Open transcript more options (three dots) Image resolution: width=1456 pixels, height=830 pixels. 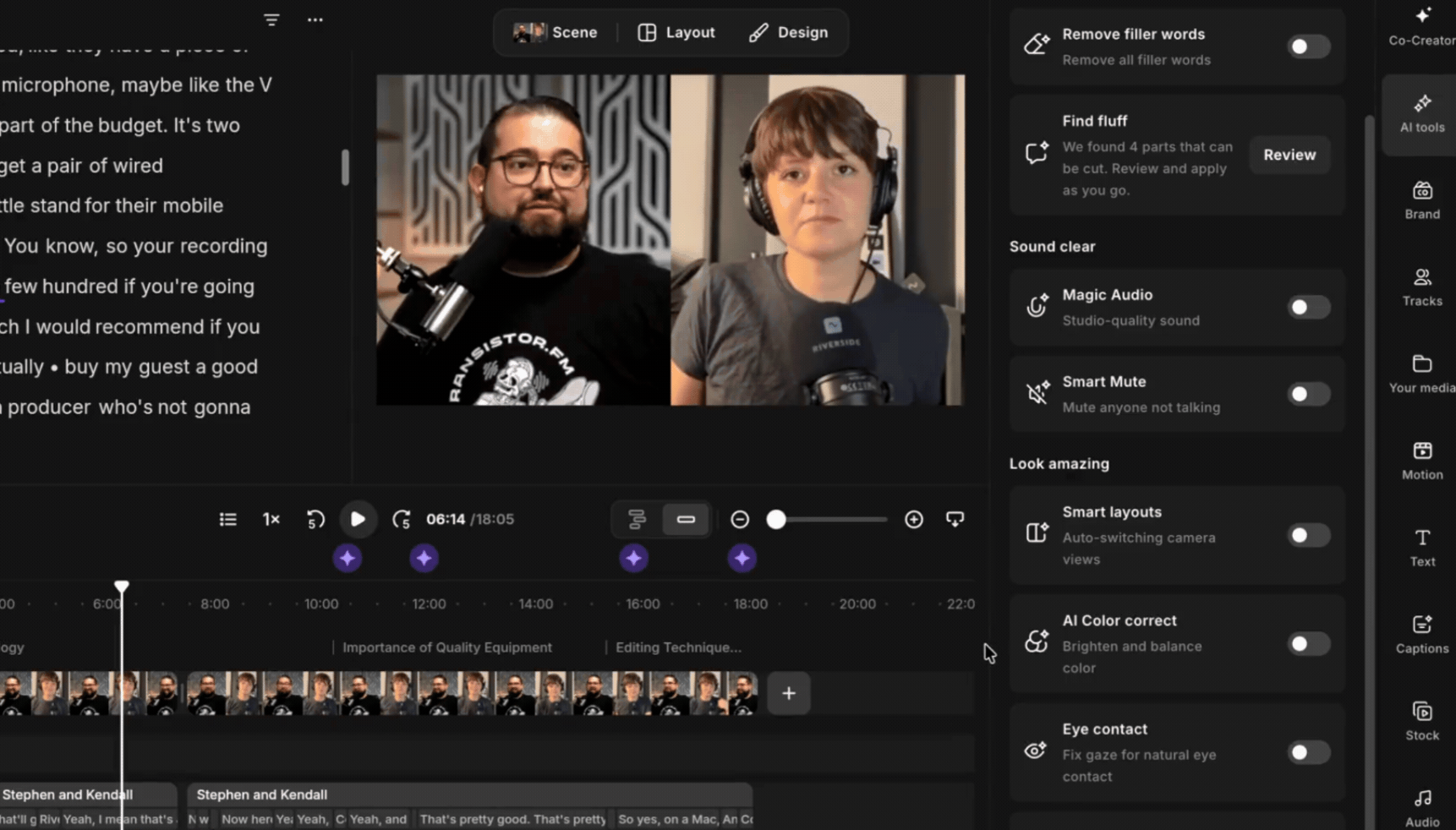315,19
